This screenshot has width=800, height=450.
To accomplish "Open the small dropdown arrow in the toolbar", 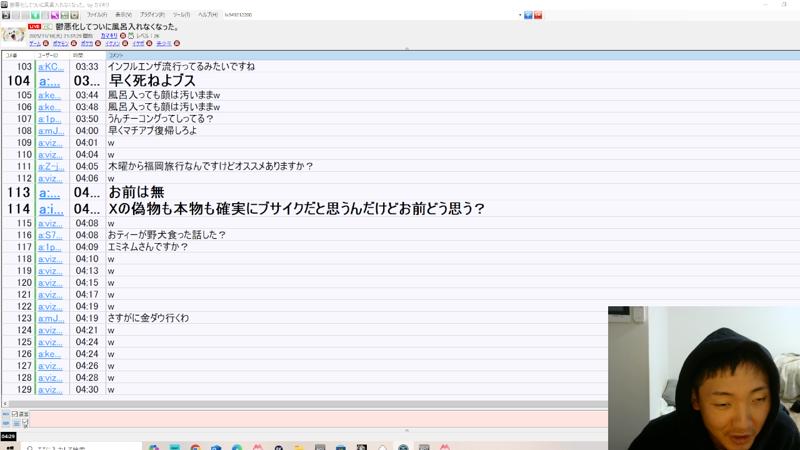I will coord(520,15).
